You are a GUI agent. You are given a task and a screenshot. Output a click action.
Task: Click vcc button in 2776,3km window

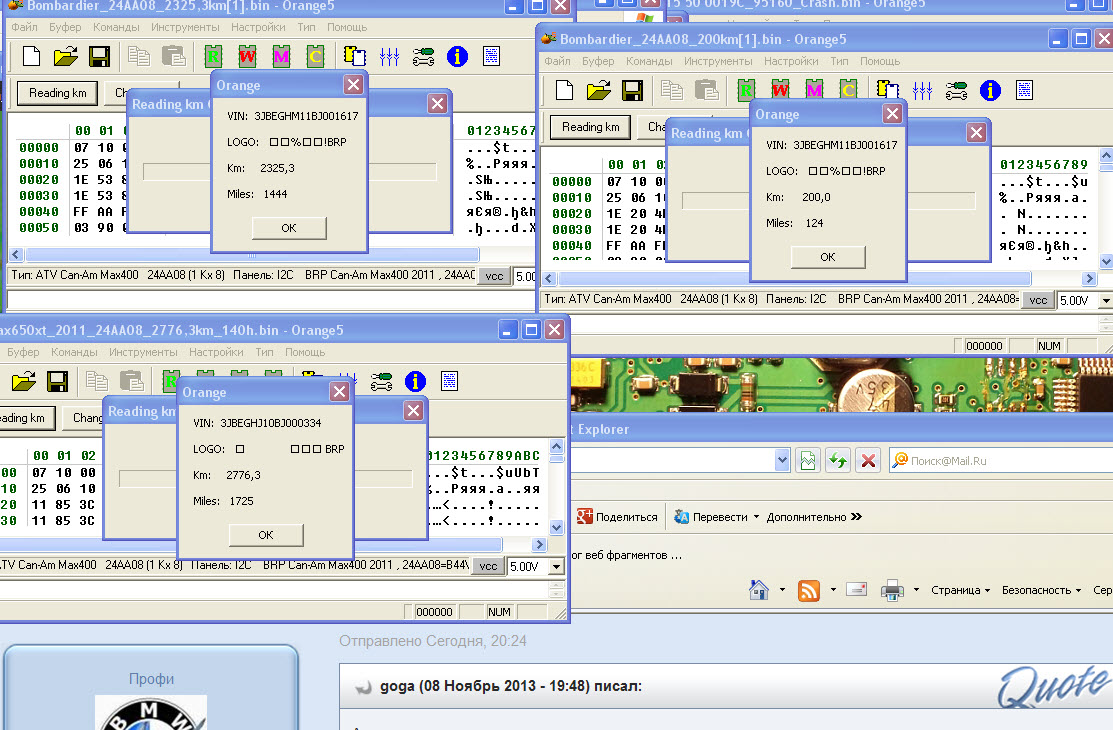(488, 567)
